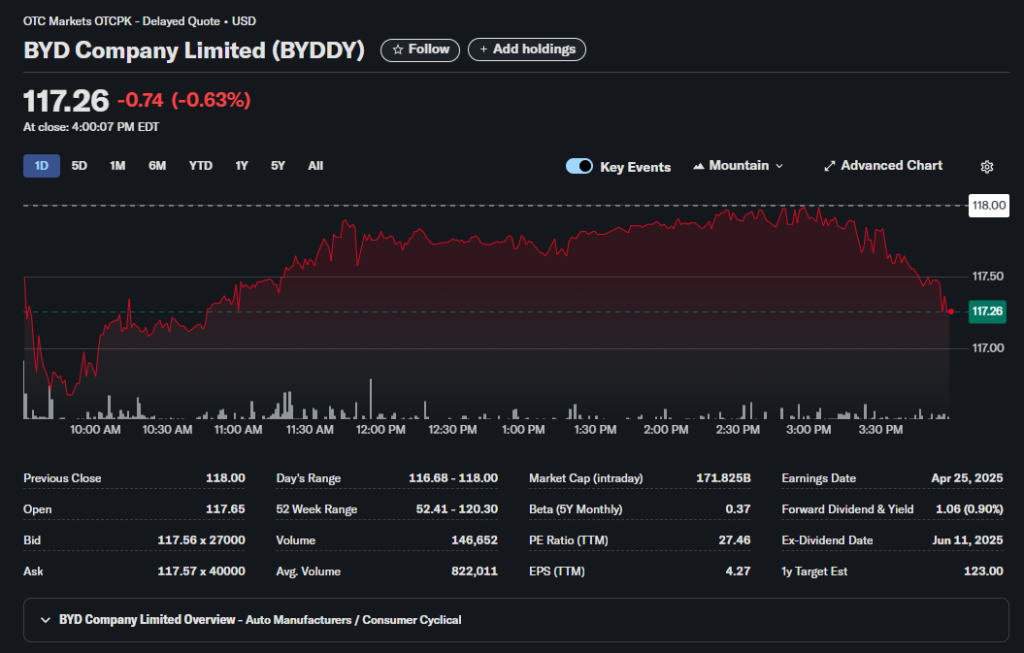Screen dimensions: 1024x653
Task: Select the 1D time range tab
Action: coord(41,166)
